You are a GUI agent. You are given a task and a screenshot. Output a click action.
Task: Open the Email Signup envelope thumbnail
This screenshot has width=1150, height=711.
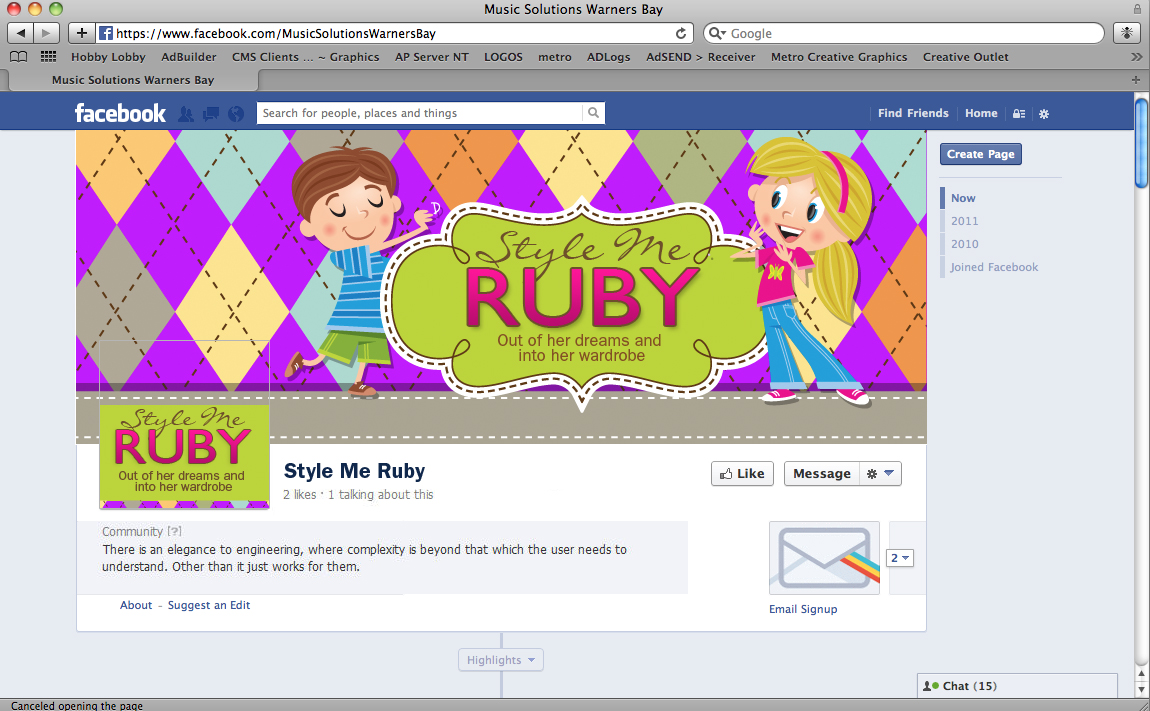tap(824, 558)
